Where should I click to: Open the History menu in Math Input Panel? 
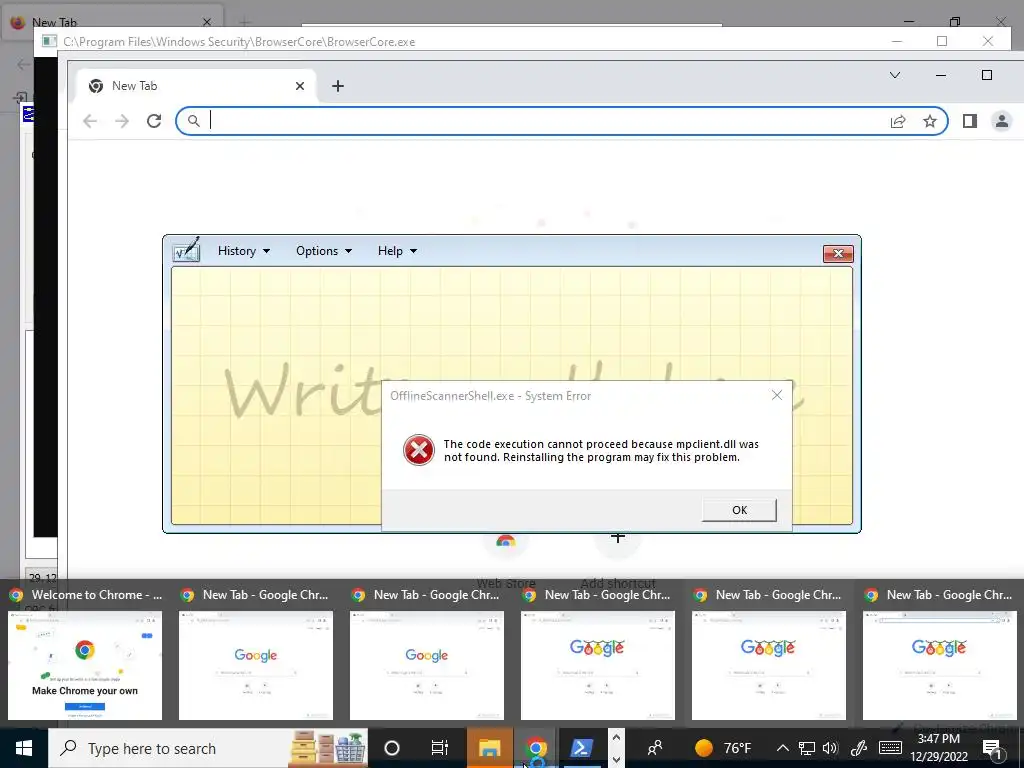[244, 251]
